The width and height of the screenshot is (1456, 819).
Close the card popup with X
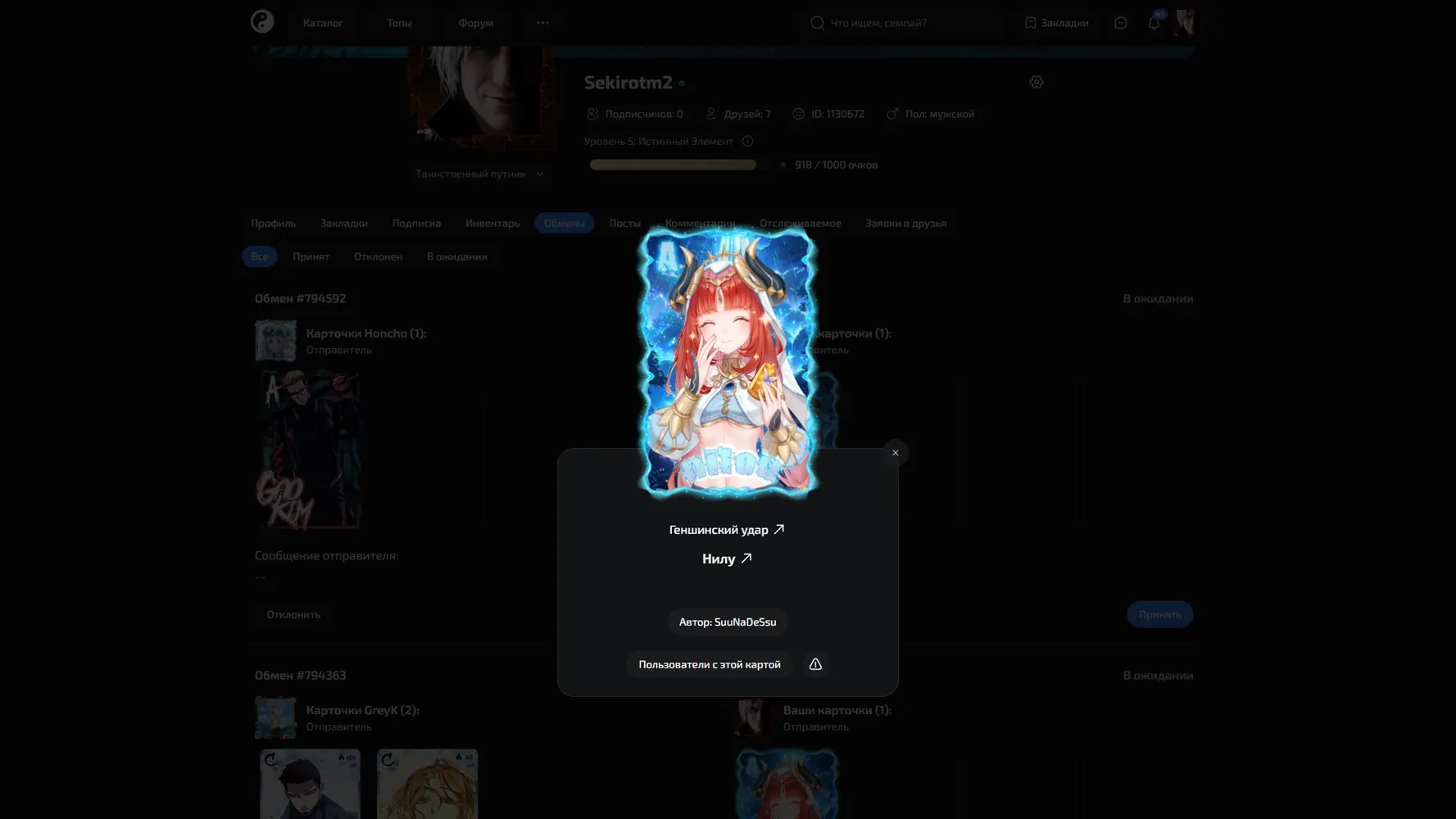[x=895, y=453]
